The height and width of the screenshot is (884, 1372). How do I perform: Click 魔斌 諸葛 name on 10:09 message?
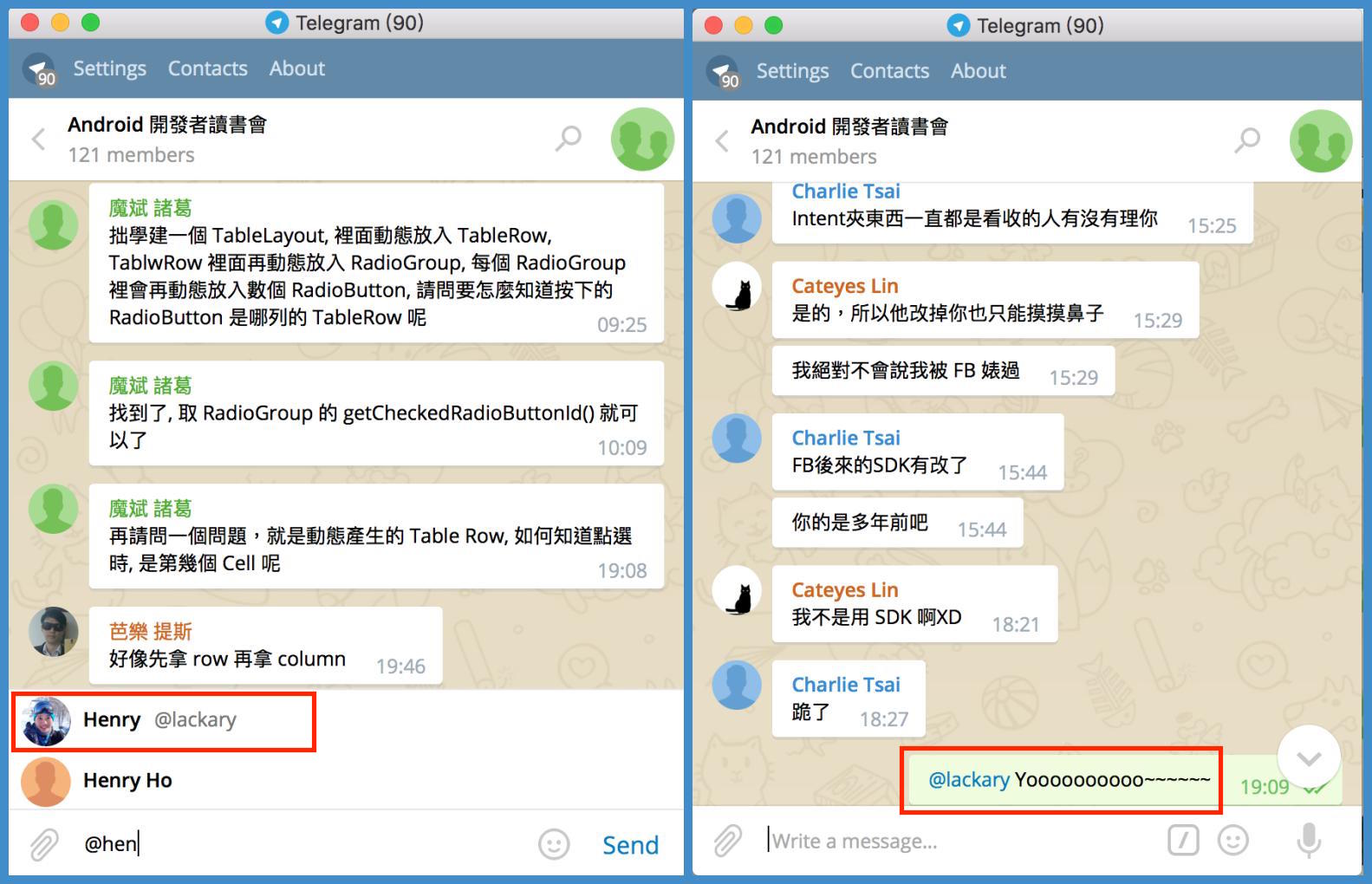(150, 386)
